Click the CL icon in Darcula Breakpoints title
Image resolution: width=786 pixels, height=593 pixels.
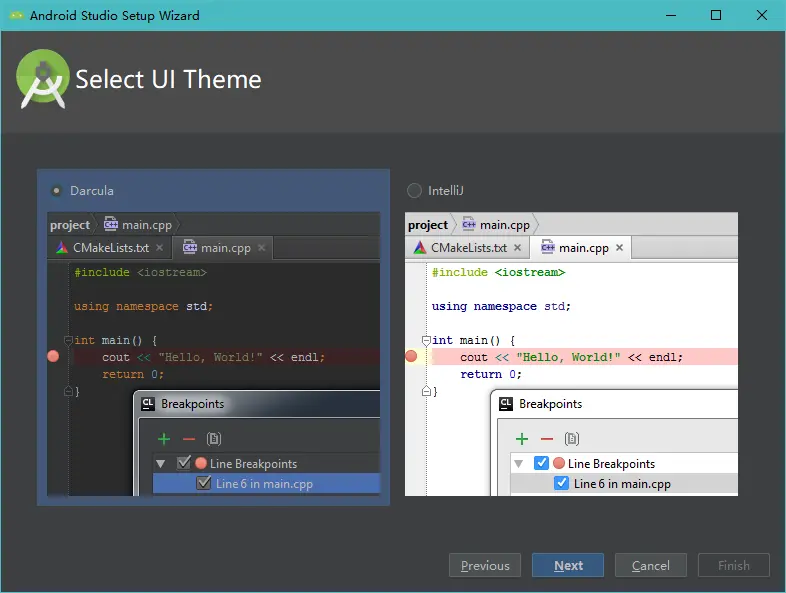[x=148, y=404]
